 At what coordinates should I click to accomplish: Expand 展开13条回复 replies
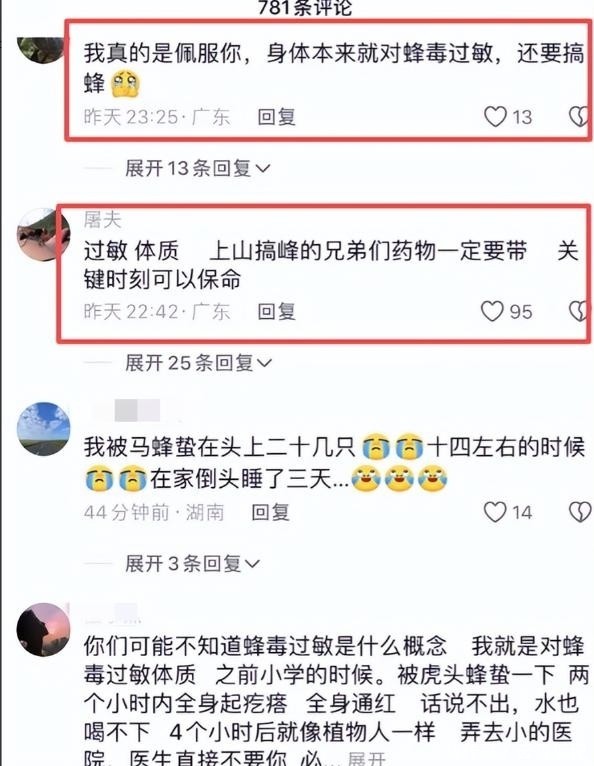click(197, 169)
